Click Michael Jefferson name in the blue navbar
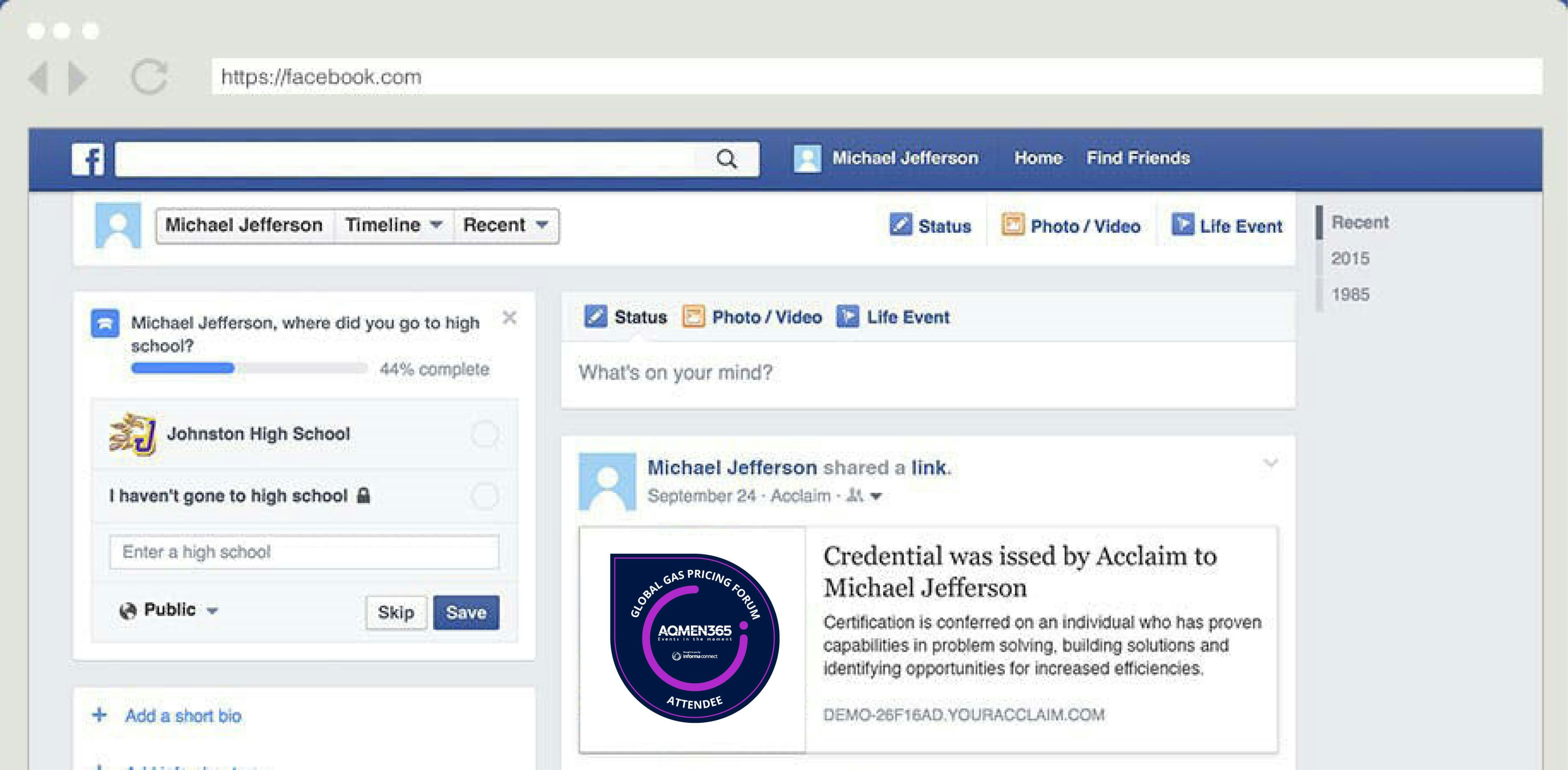Viewport: 1568px width, 770px height. click(905, 158)
